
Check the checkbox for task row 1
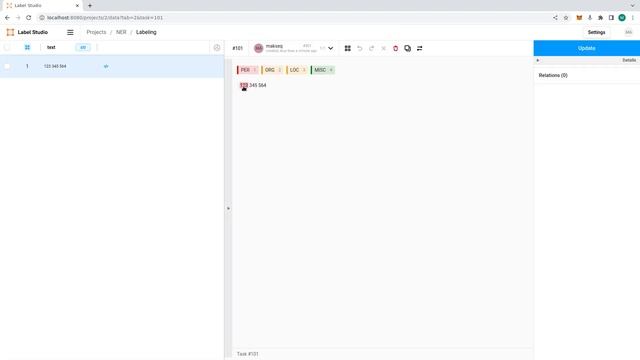[7, 66]
